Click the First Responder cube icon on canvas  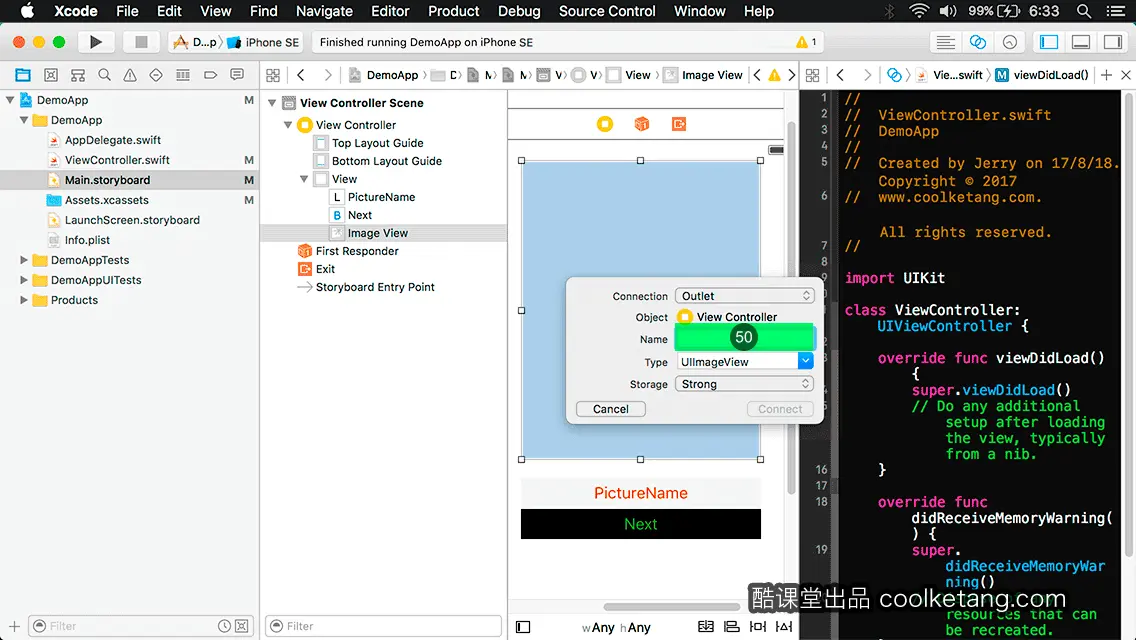(x=642, y=124)
